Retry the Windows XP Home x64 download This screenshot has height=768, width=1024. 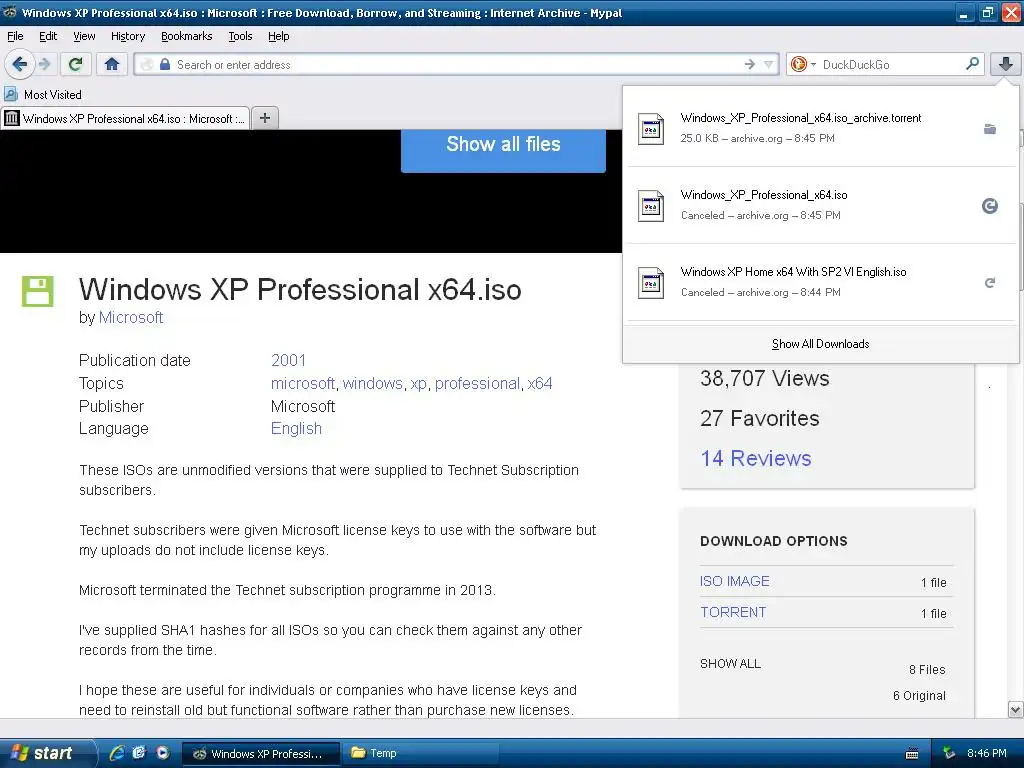(x=990, y=283)
